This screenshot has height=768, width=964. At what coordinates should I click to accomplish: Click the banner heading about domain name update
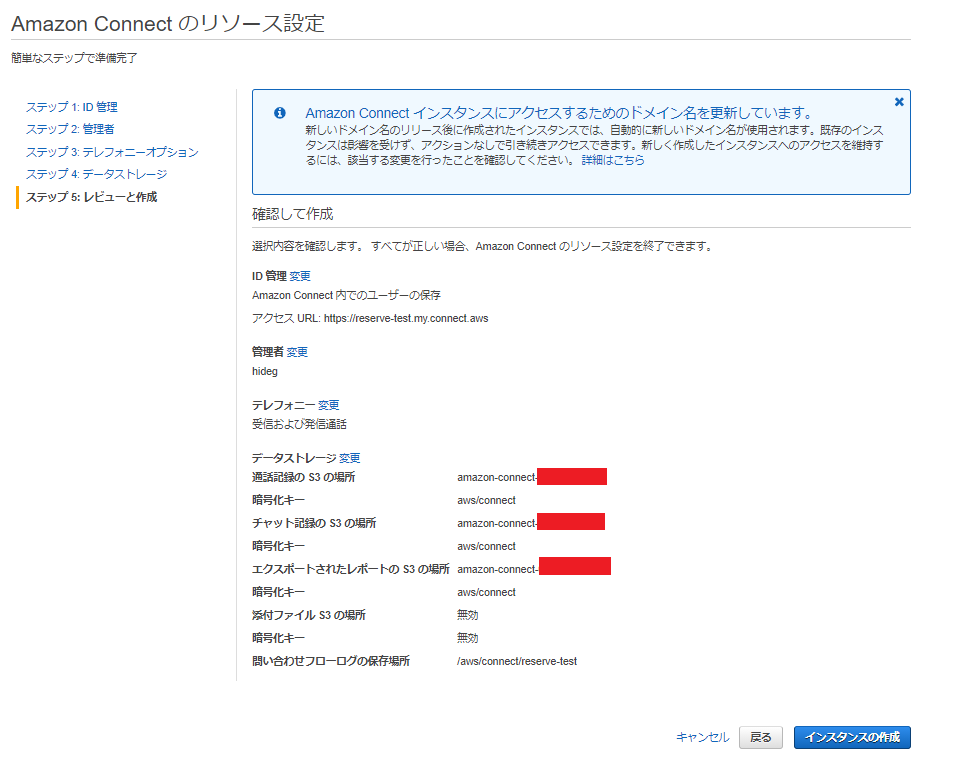(x=559, y=113)
